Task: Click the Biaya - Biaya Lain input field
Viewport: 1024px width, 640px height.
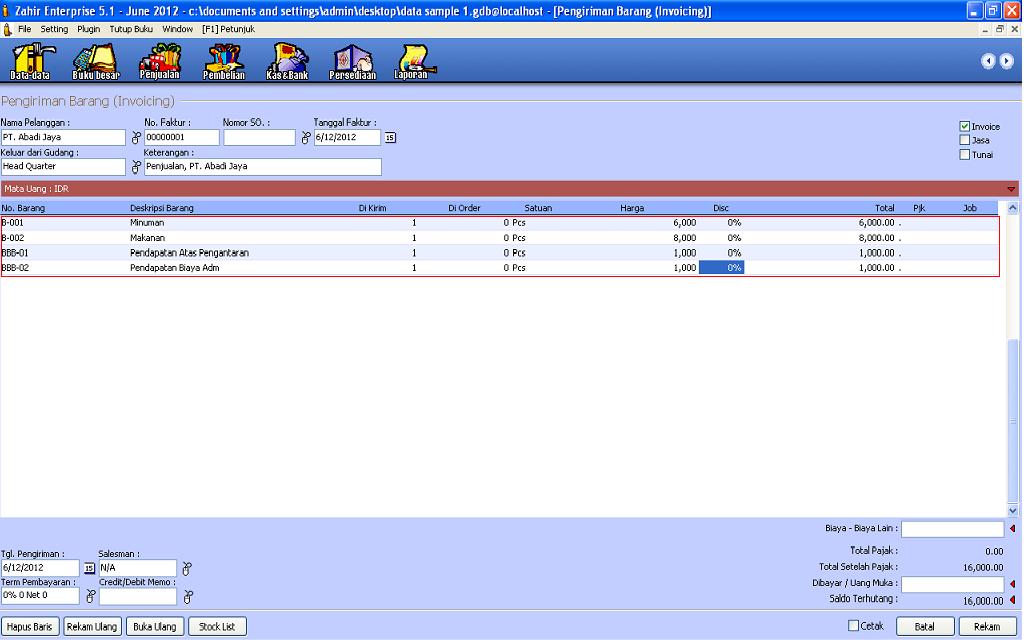Action: tap(952, 528)
